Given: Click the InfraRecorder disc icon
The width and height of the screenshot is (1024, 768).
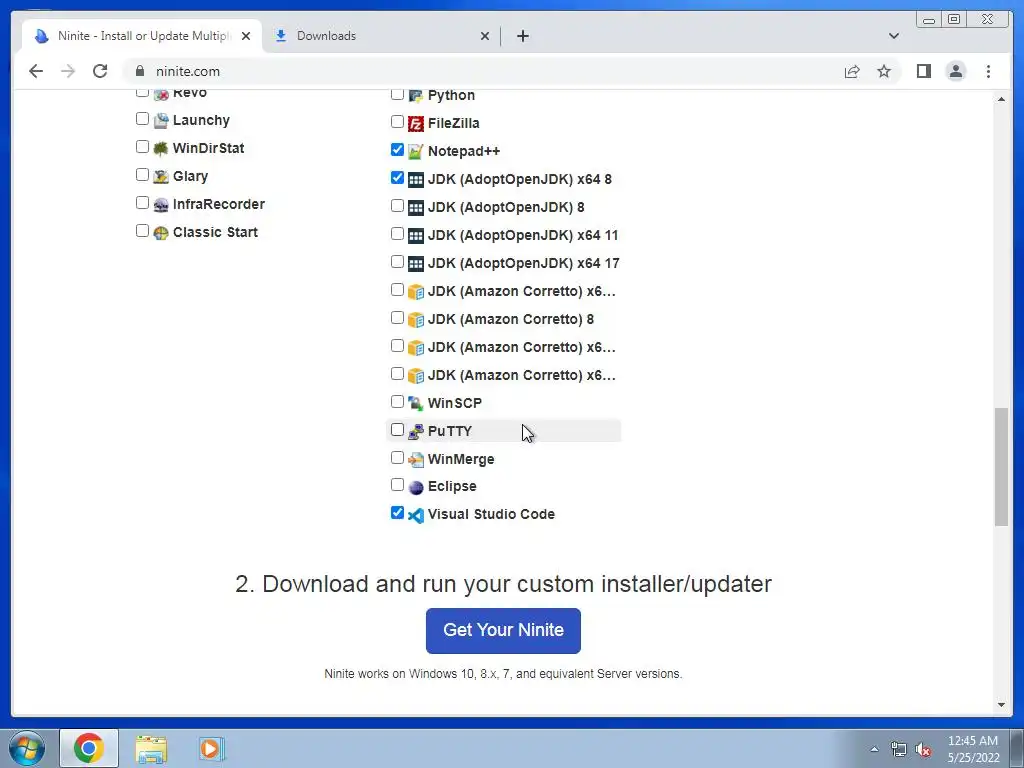Looking at the screenshot, I should click(x=161, y=205).
